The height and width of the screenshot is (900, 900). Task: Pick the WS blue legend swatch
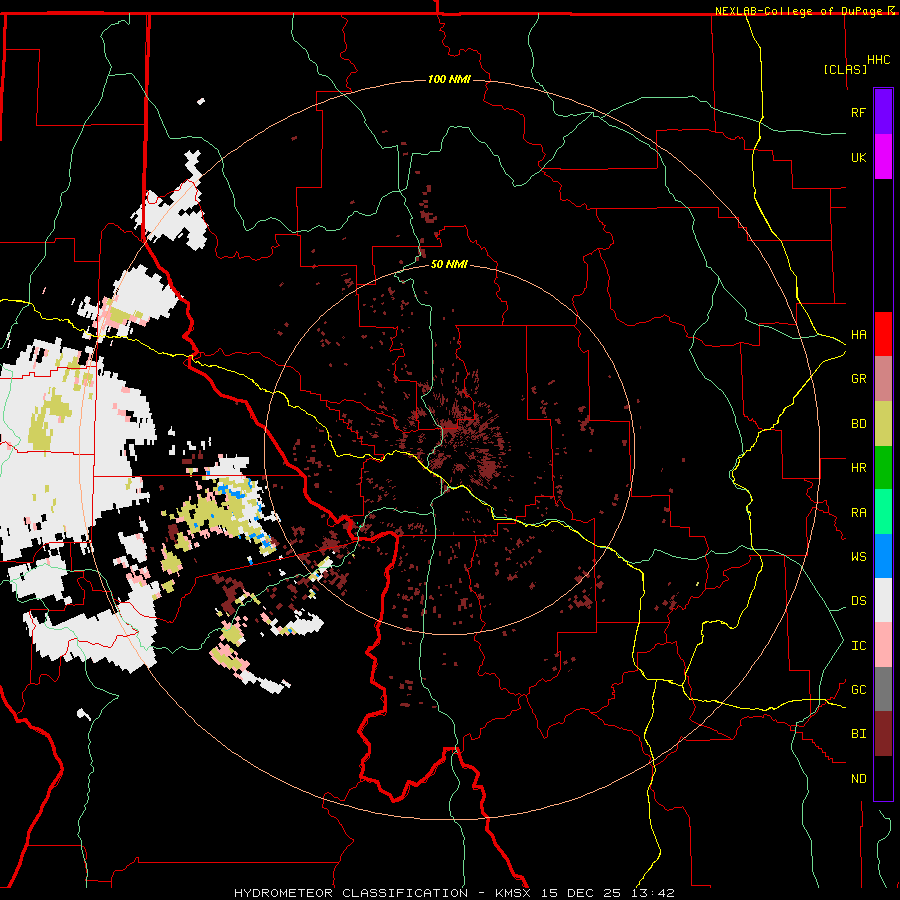click(x=883, y=556)
